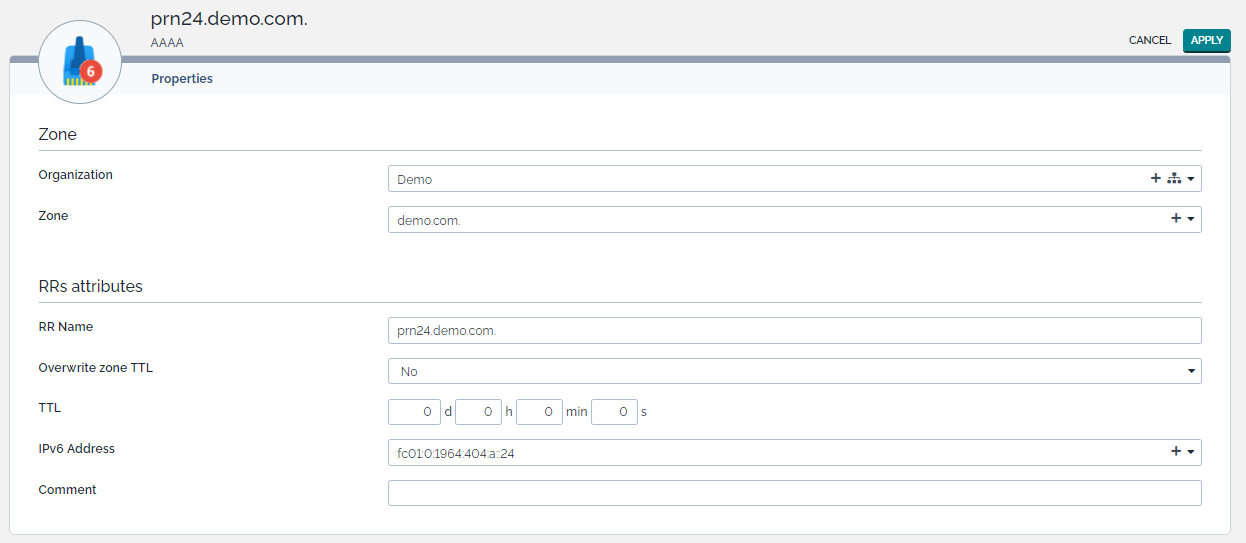Expand the Zone dropdown arrow

point(1191,219)
